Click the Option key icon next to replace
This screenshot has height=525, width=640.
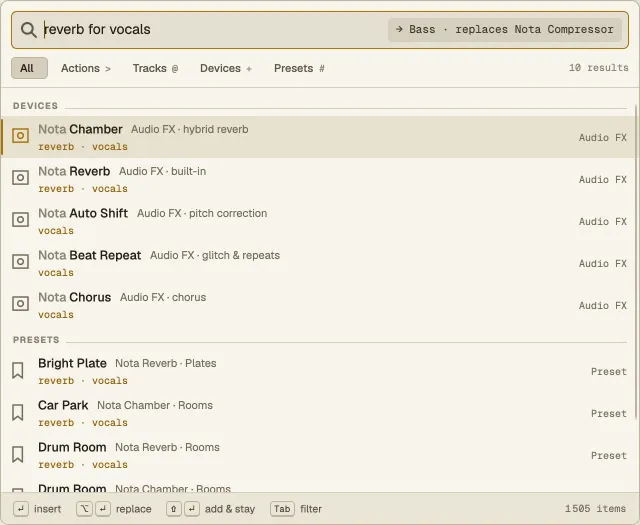pos(84,509)
